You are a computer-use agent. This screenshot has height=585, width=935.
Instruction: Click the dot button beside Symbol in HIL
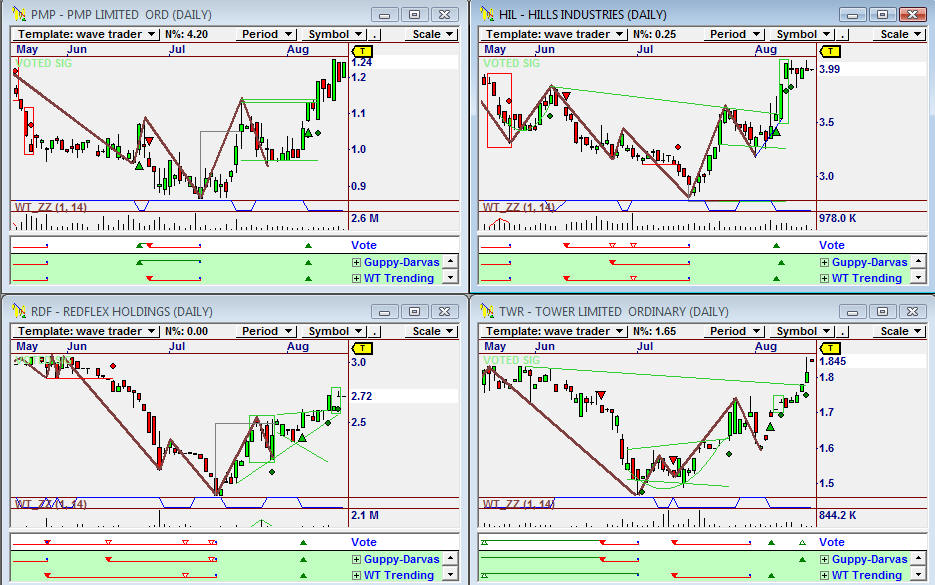click(843, 34)
